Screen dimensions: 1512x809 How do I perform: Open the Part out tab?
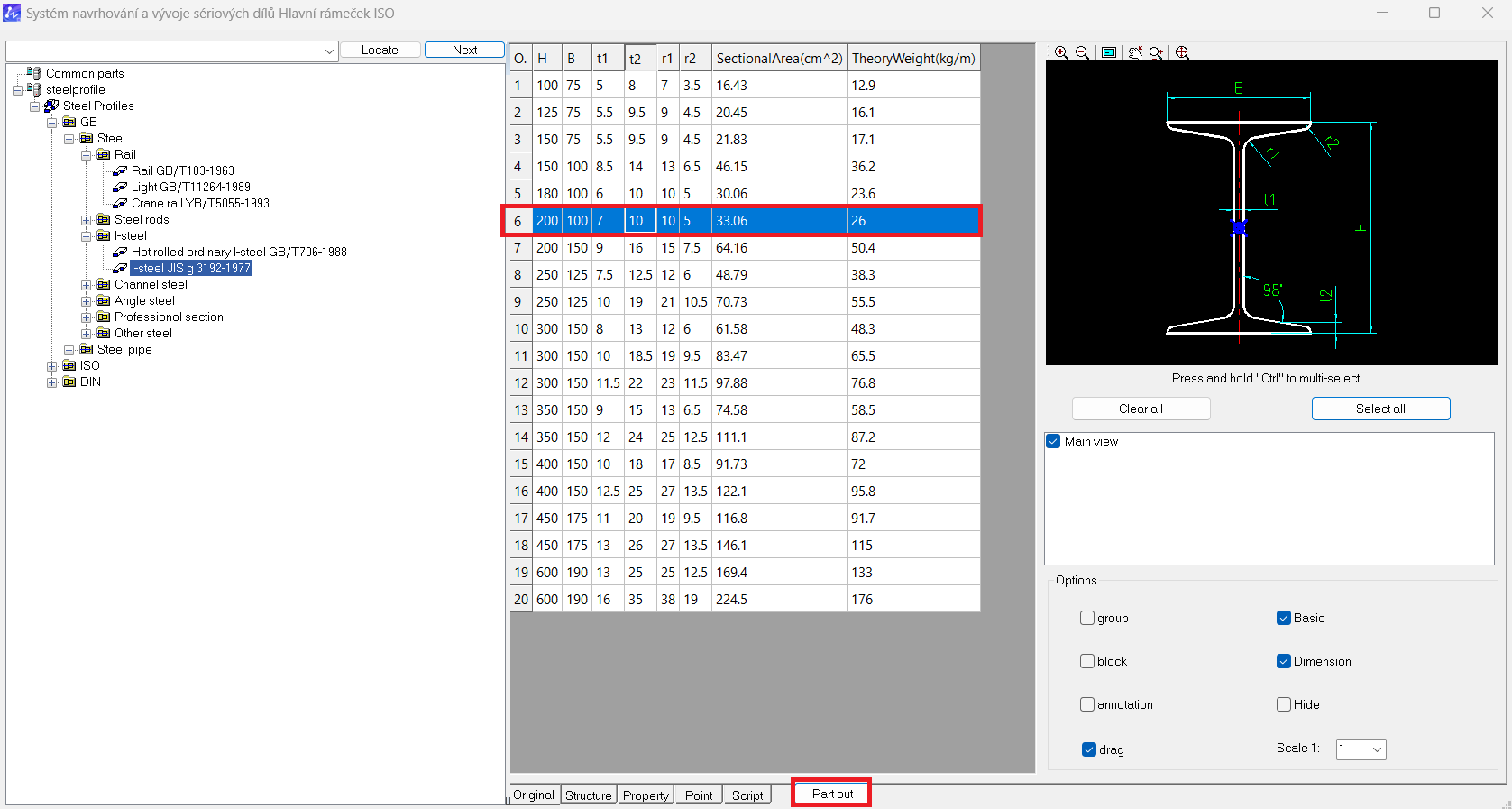pyautogui.click(x=831, y=794)
